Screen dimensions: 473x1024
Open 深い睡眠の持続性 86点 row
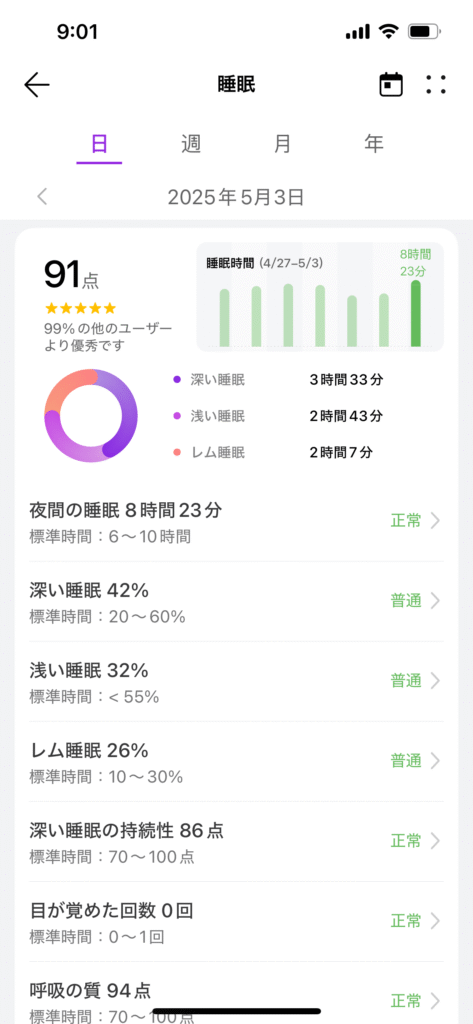click(x=236, y=841)
